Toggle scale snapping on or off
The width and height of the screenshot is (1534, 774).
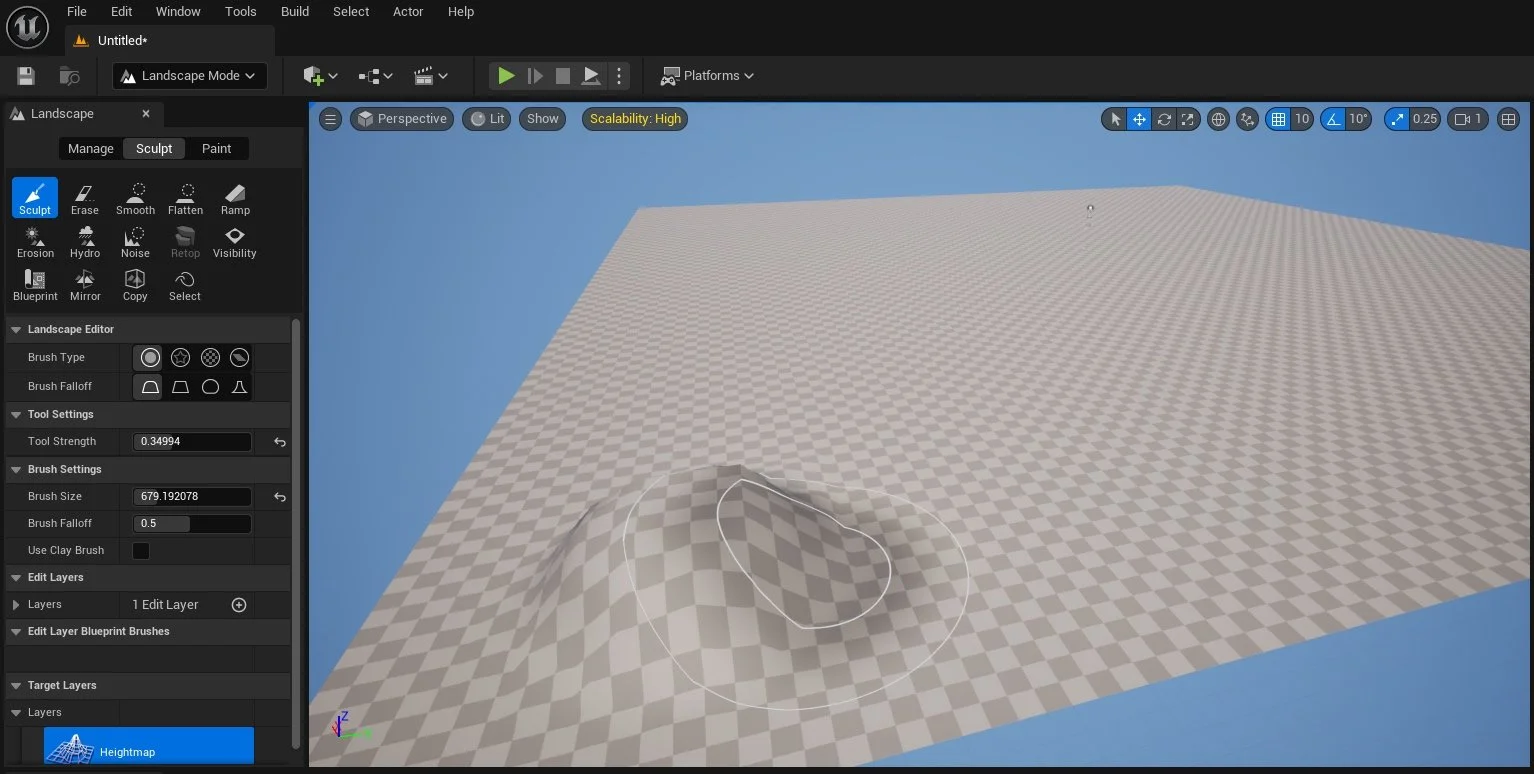(x=1397, y=119)
